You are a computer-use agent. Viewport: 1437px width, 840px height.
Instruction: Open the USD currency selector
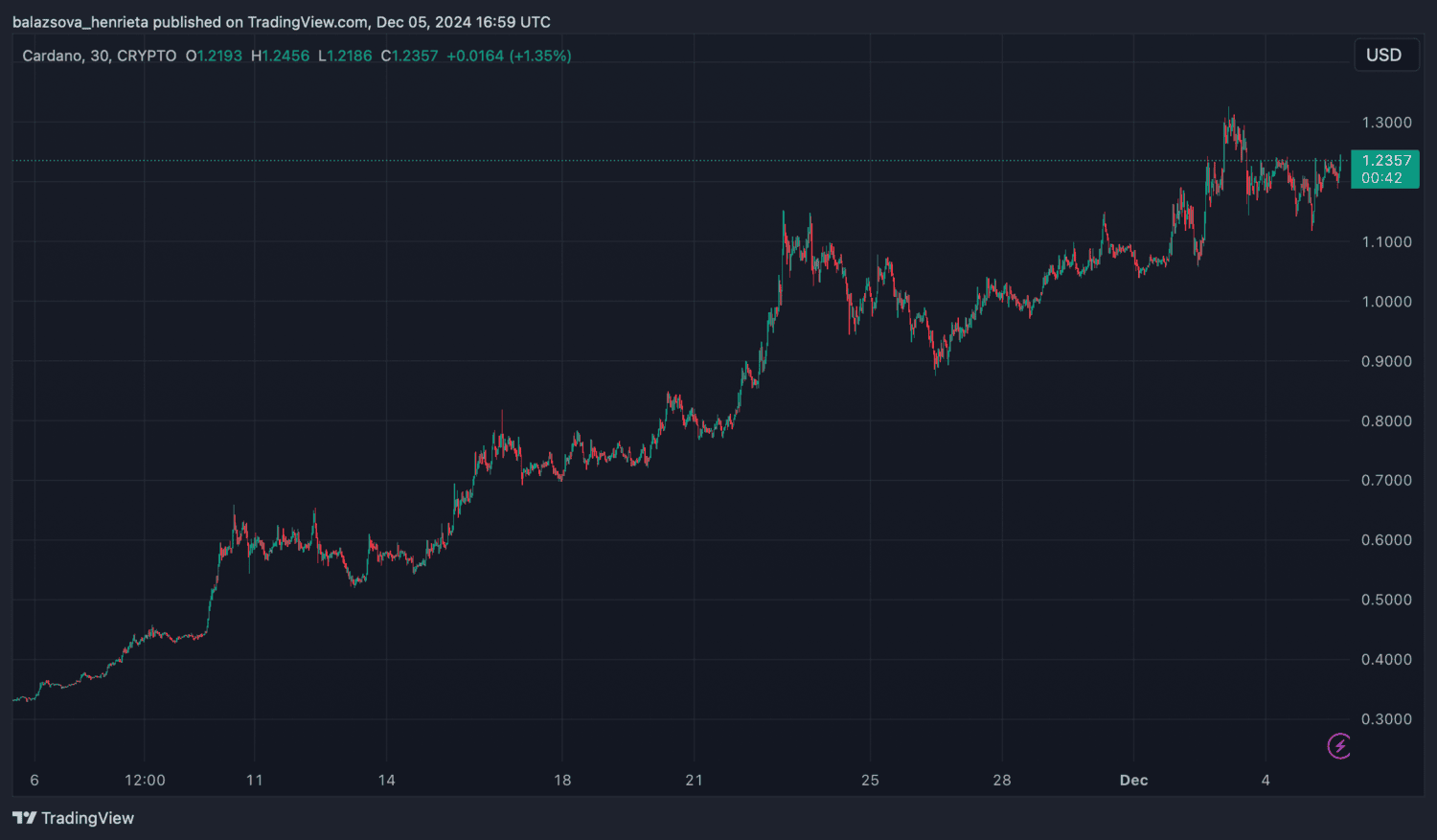point(1383,56)
